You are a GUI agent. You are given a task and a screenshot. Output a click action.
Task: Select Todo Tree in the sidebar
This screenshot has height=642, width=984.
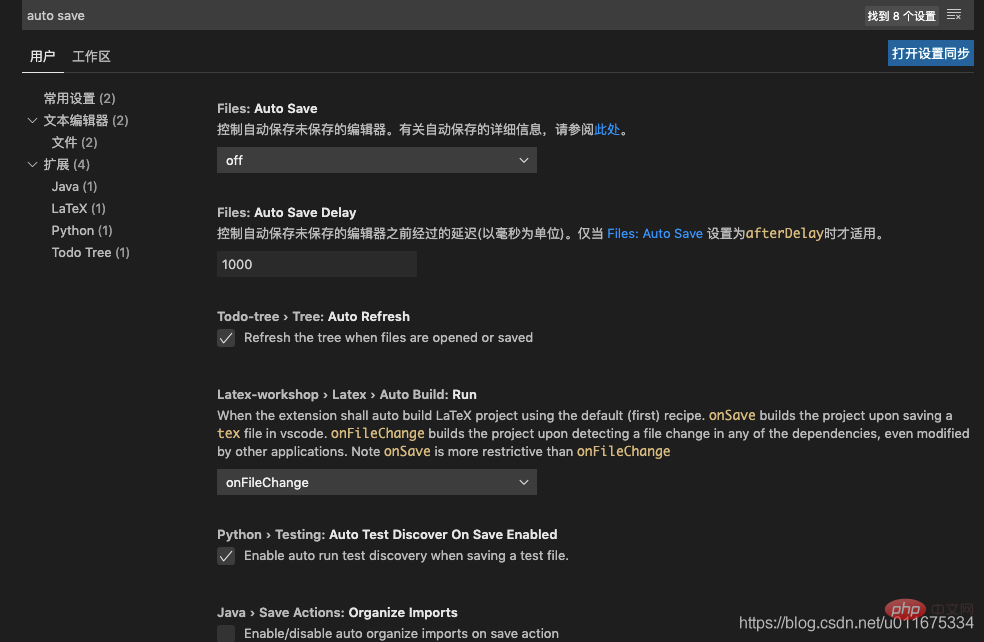click(90, 252)
